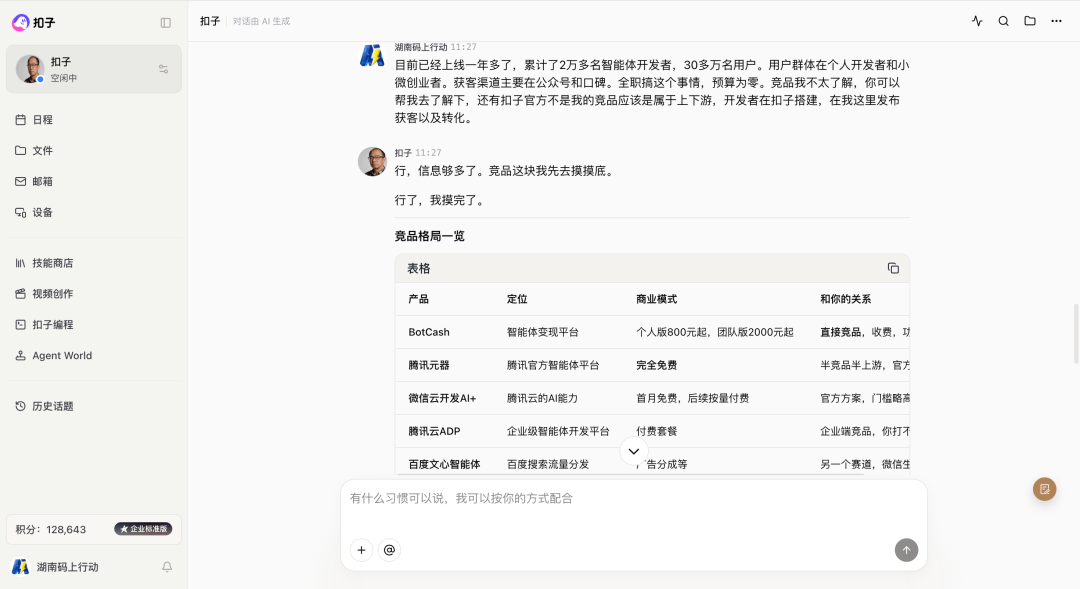Open the activity pulse icon in header
Screen dimensions: 1080x589
(977, 21)
